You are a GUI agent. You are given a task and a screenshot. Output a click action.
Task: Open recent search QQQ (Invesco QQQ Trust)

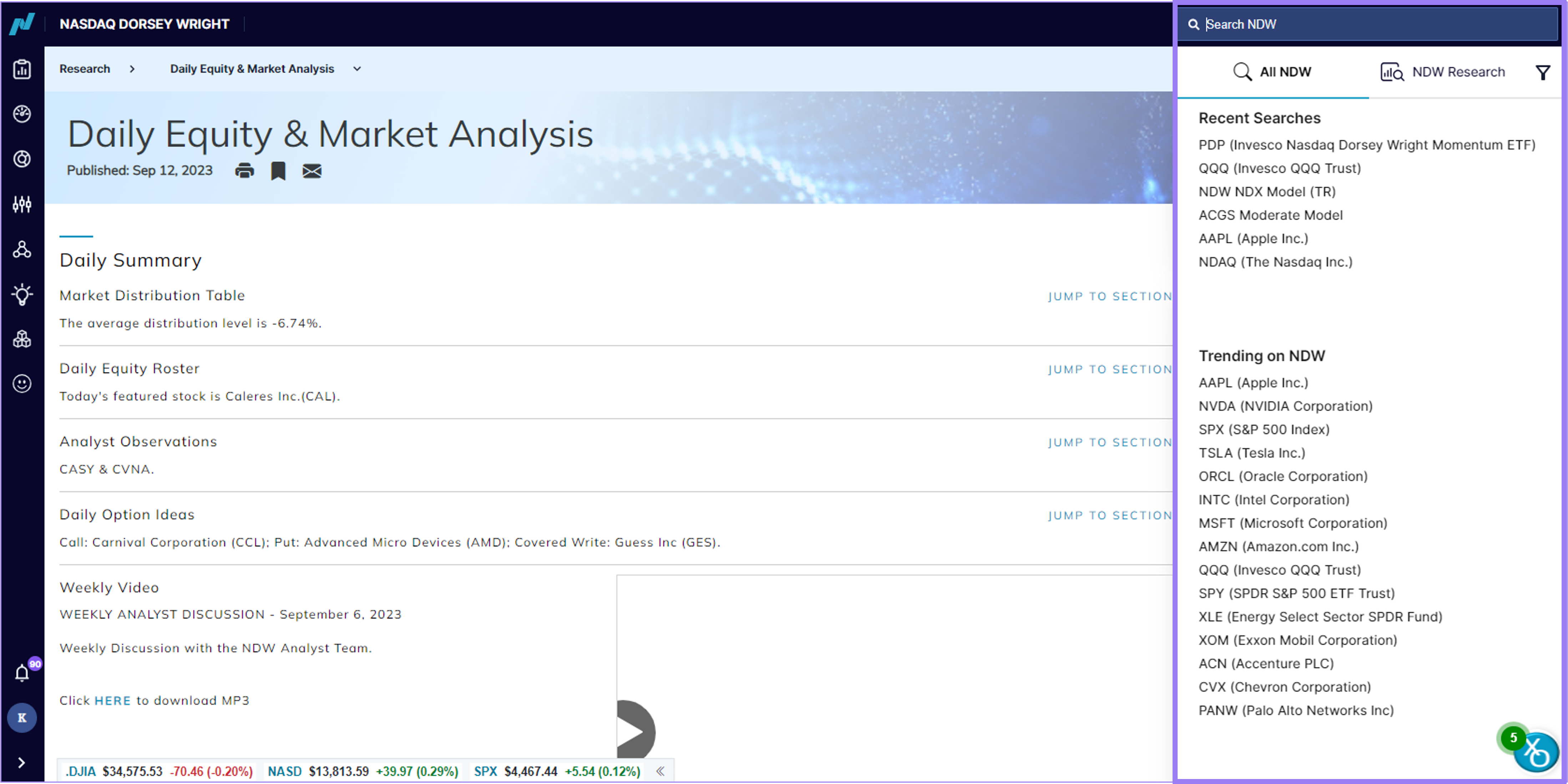pyautogui.click(x=1279, y=168)
